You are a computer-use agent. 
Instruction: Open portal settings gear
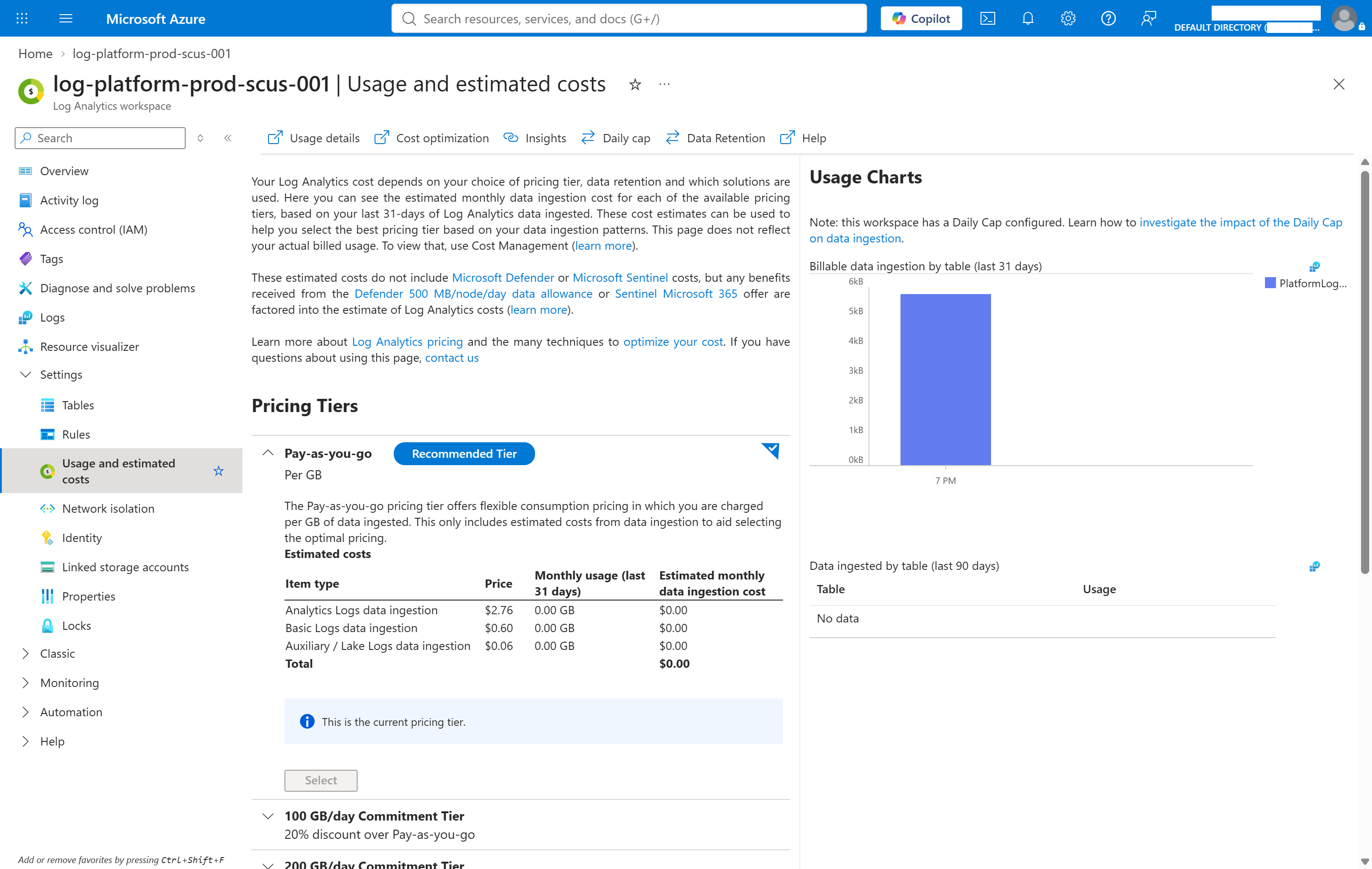(1068, 18)
